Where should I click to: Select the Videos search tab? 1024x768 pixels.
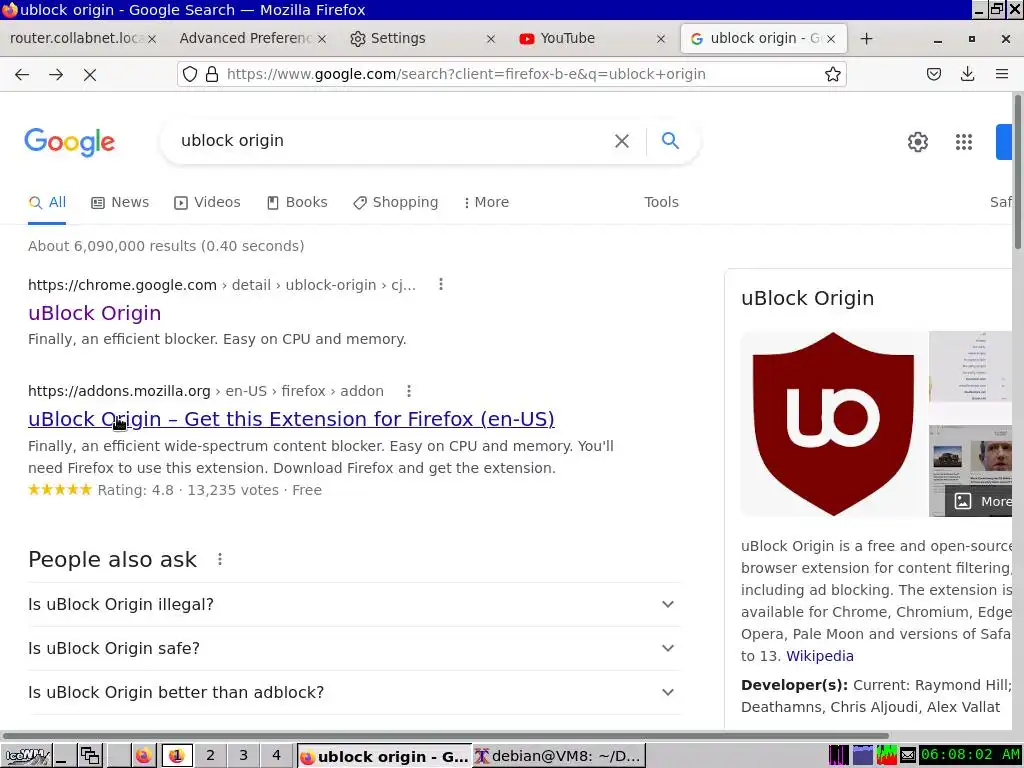click(x=207, y=202)
